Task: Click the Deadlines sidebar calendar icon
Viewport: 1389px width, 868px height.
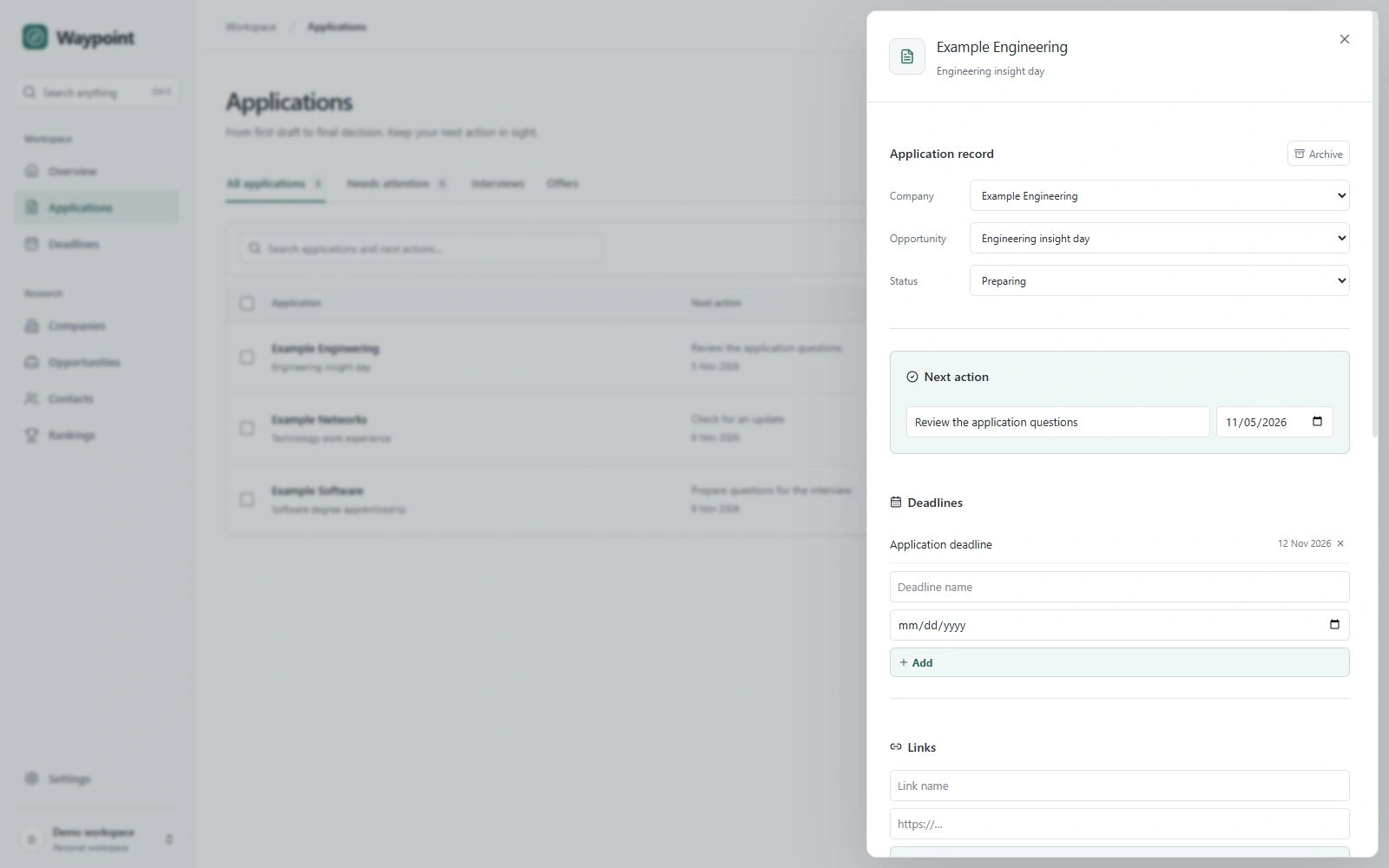Action: (32, 244)
